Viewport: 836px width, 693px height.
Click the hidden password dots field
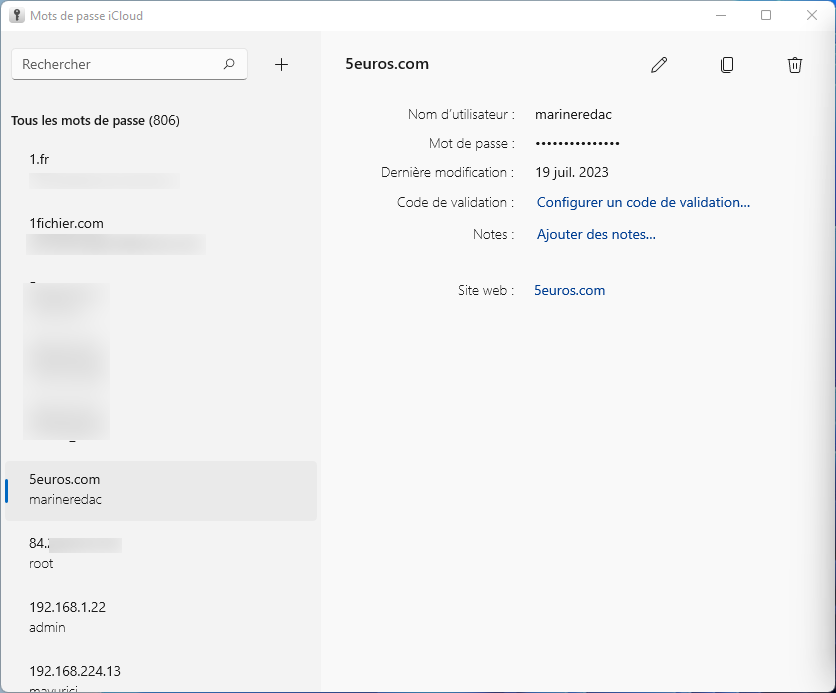coord(577,143)
